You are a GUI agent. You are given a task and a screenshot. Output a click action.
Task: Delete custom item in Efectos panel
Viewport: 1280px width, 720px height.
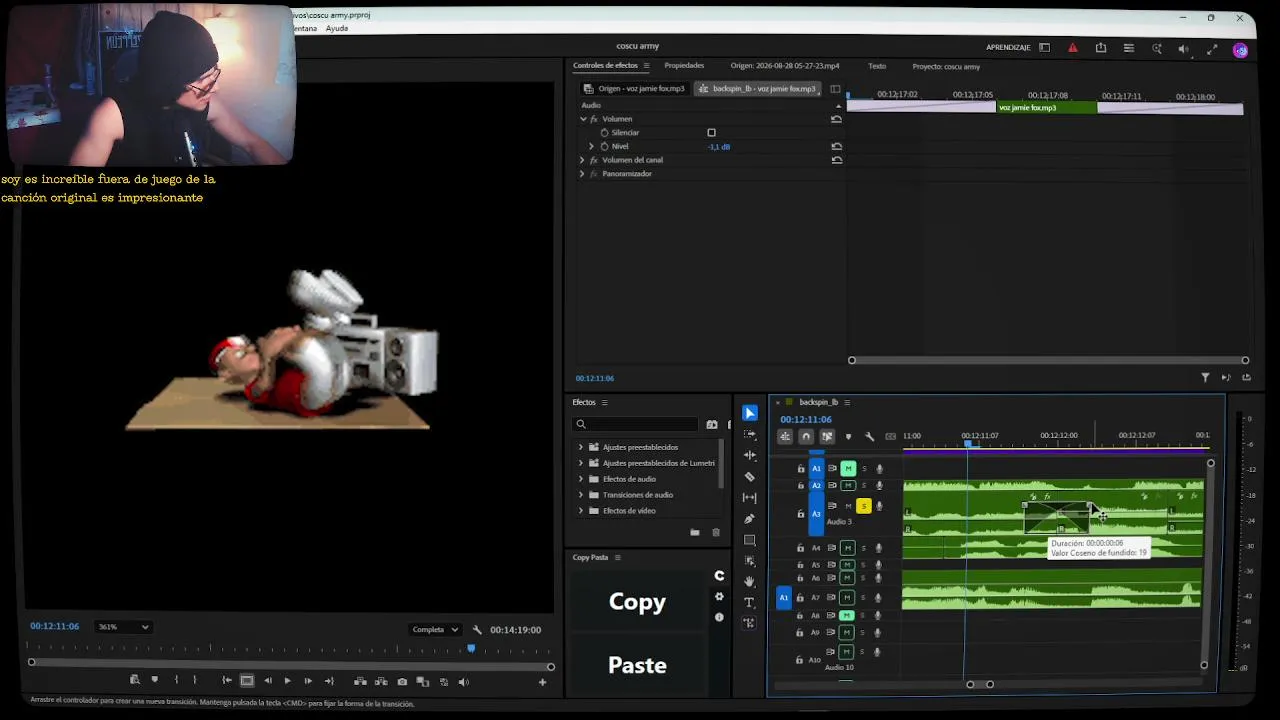[x=715, y=532]
